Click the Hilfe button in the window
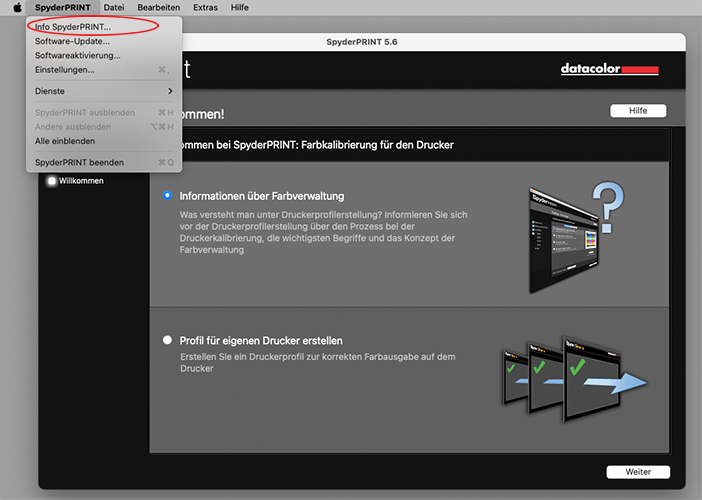 (x=637, y=111)
